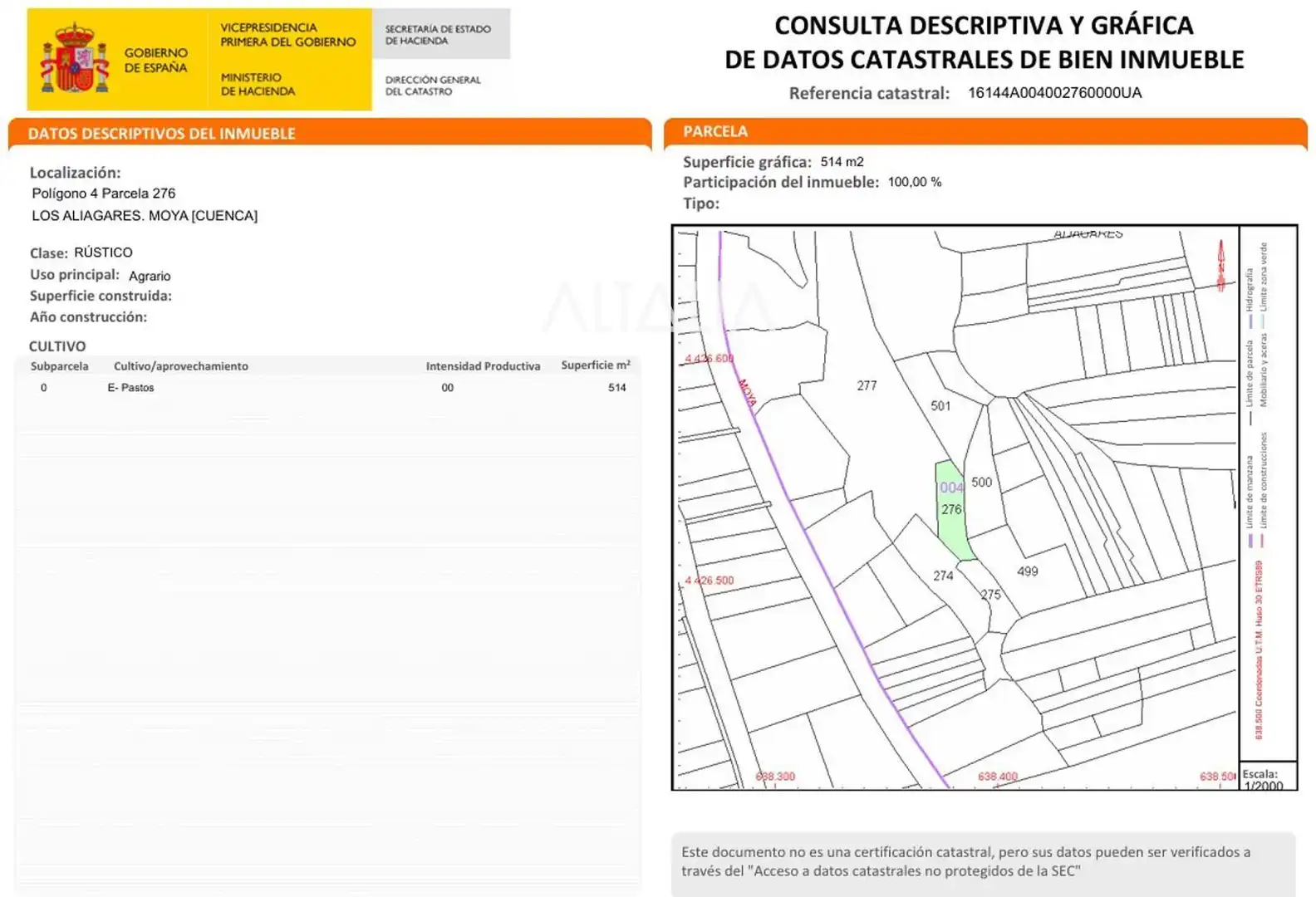The width and height of the screenshot is (1316, 897).
Task: Click 'Polígono 4 Parcela 276' location text
Action: point(104,194)
